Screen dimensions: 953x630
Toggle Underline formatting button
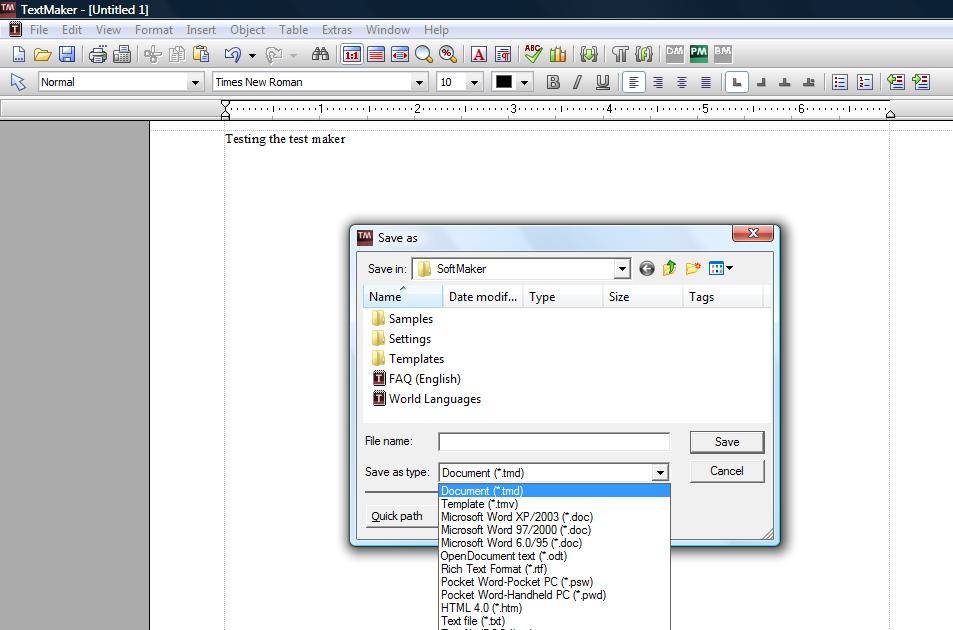[x=602, y=82]
